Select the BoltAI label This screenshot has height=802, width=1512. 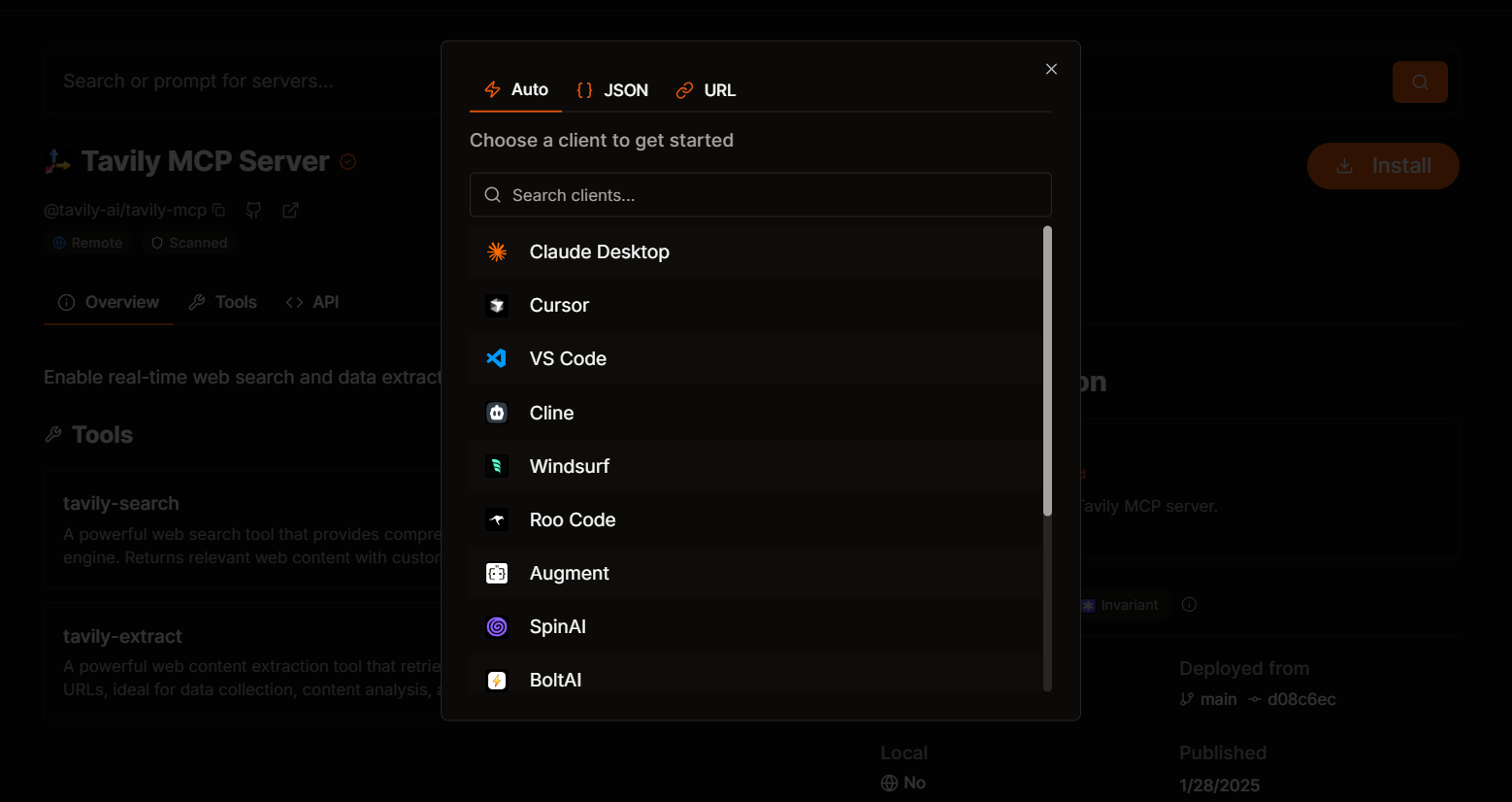tap(556, 681)
